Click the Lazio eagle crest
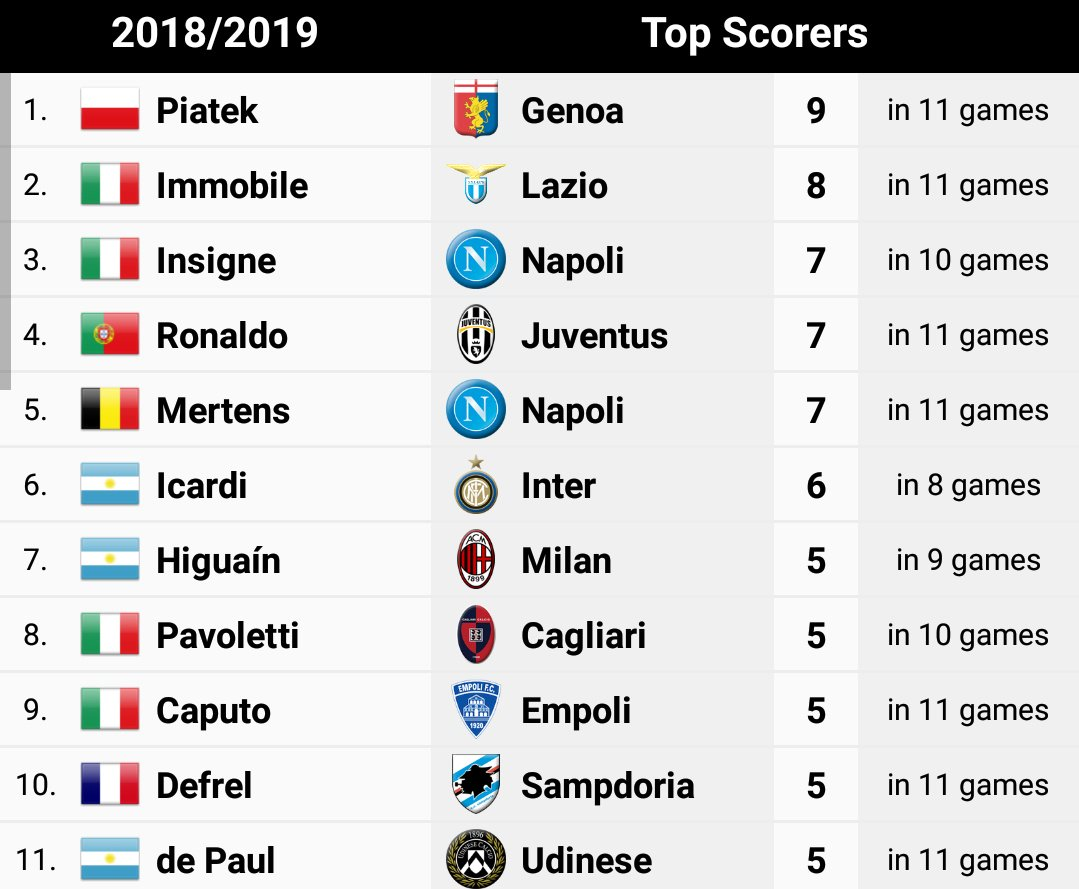This screenshot has height=889, width=1079. 476,183
